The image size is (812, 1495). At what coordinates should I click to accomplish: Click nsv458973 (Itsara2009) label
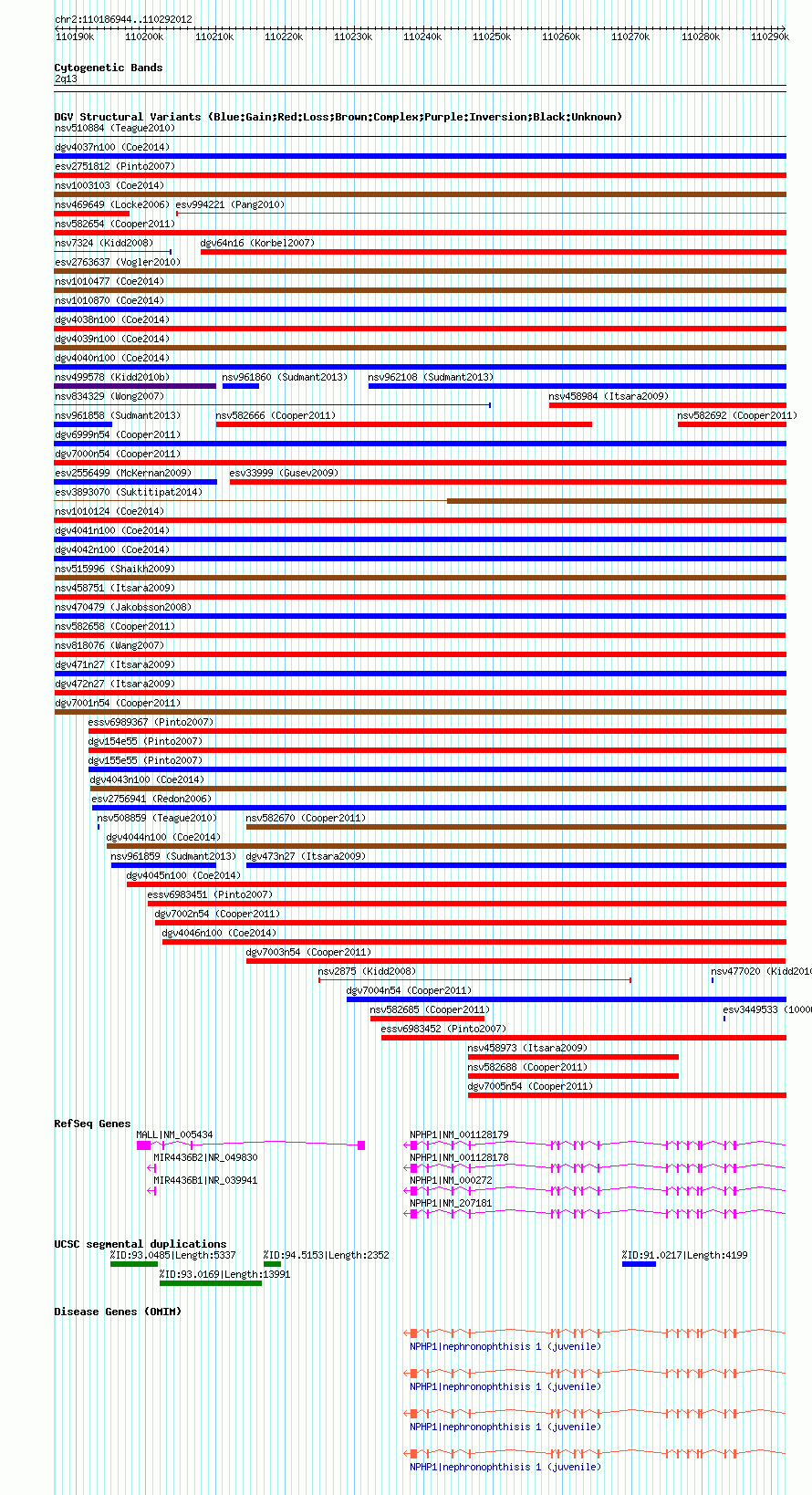point(527,1048)
